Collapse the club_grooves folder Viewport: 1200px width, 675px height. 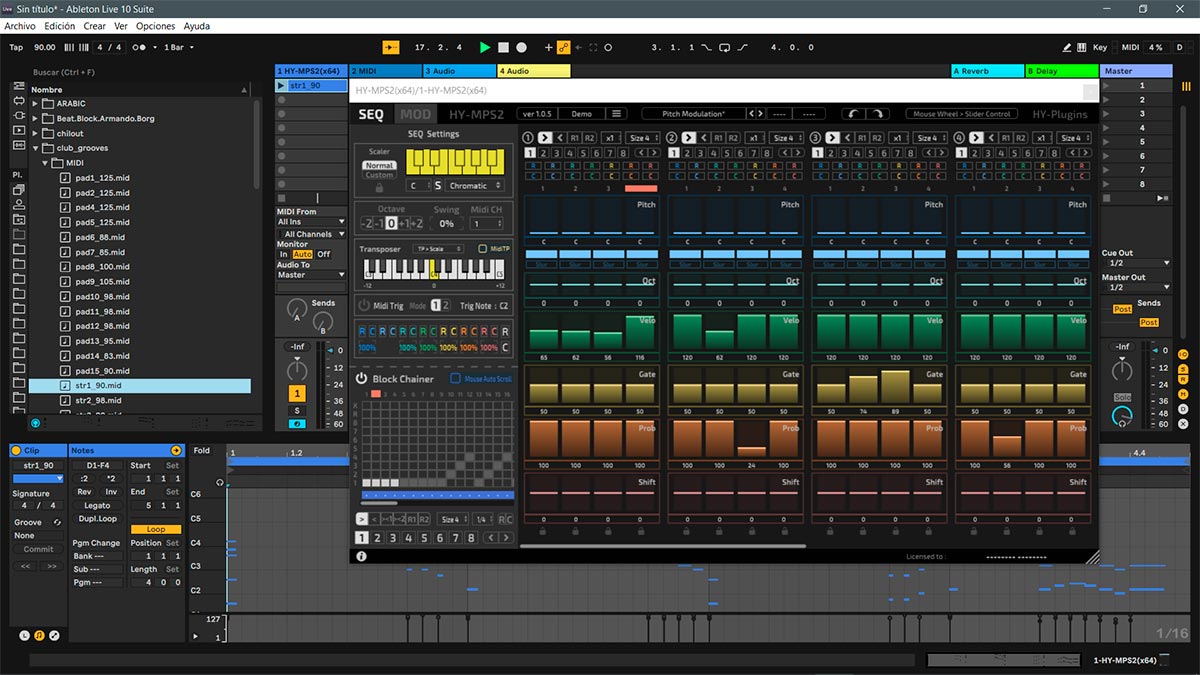36,148
